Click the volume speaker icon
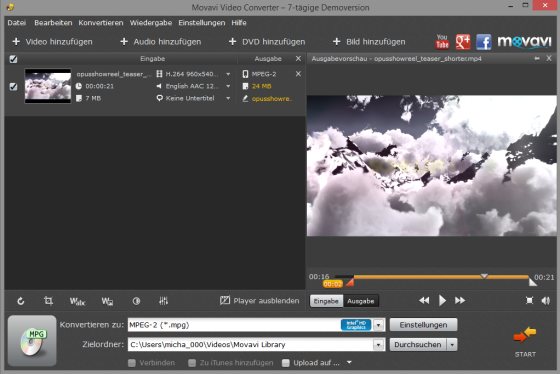 [x=546, y=301]
